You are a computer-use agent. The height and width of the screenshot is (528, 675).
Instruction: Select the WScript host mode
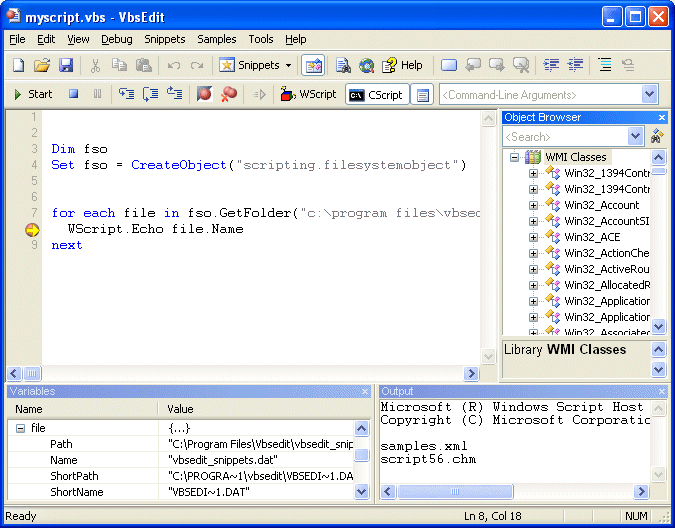[x=309, y=94]
